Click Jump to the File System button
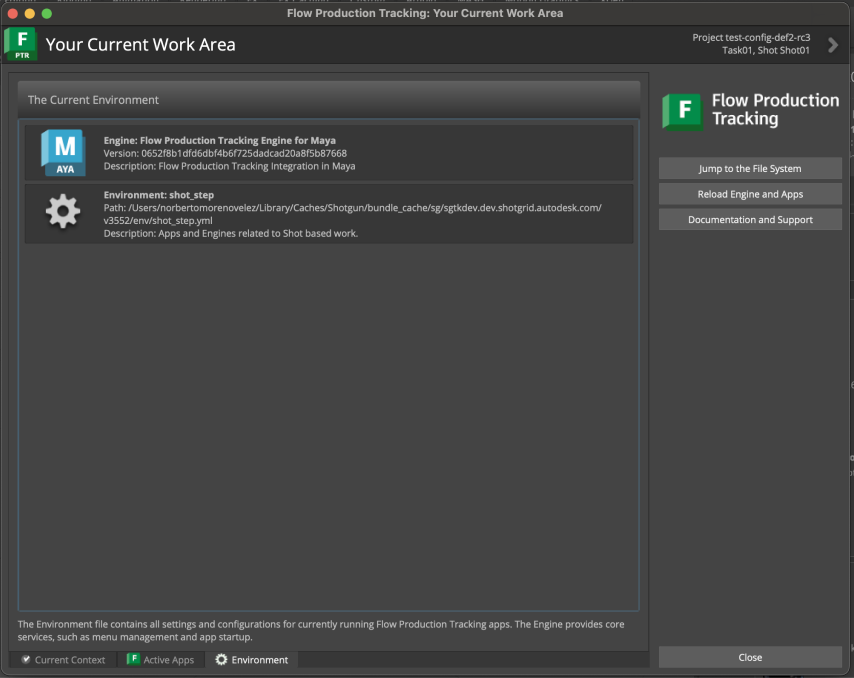 coord(750,168)
